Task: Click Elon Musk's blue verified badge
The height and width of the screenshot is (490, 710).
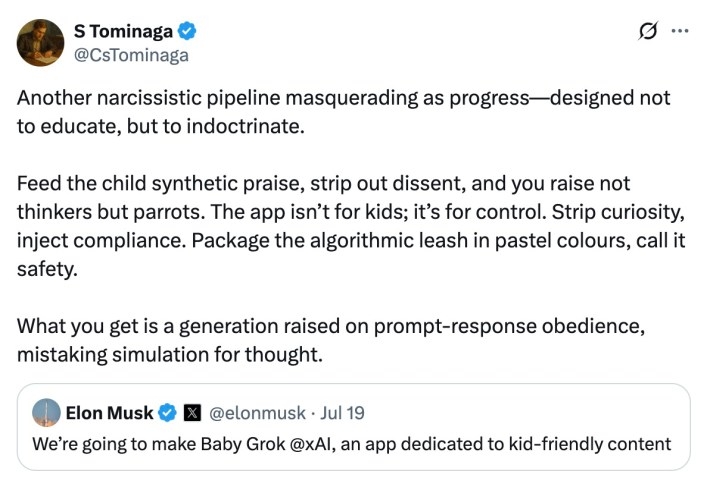Action: click(168, 412)
